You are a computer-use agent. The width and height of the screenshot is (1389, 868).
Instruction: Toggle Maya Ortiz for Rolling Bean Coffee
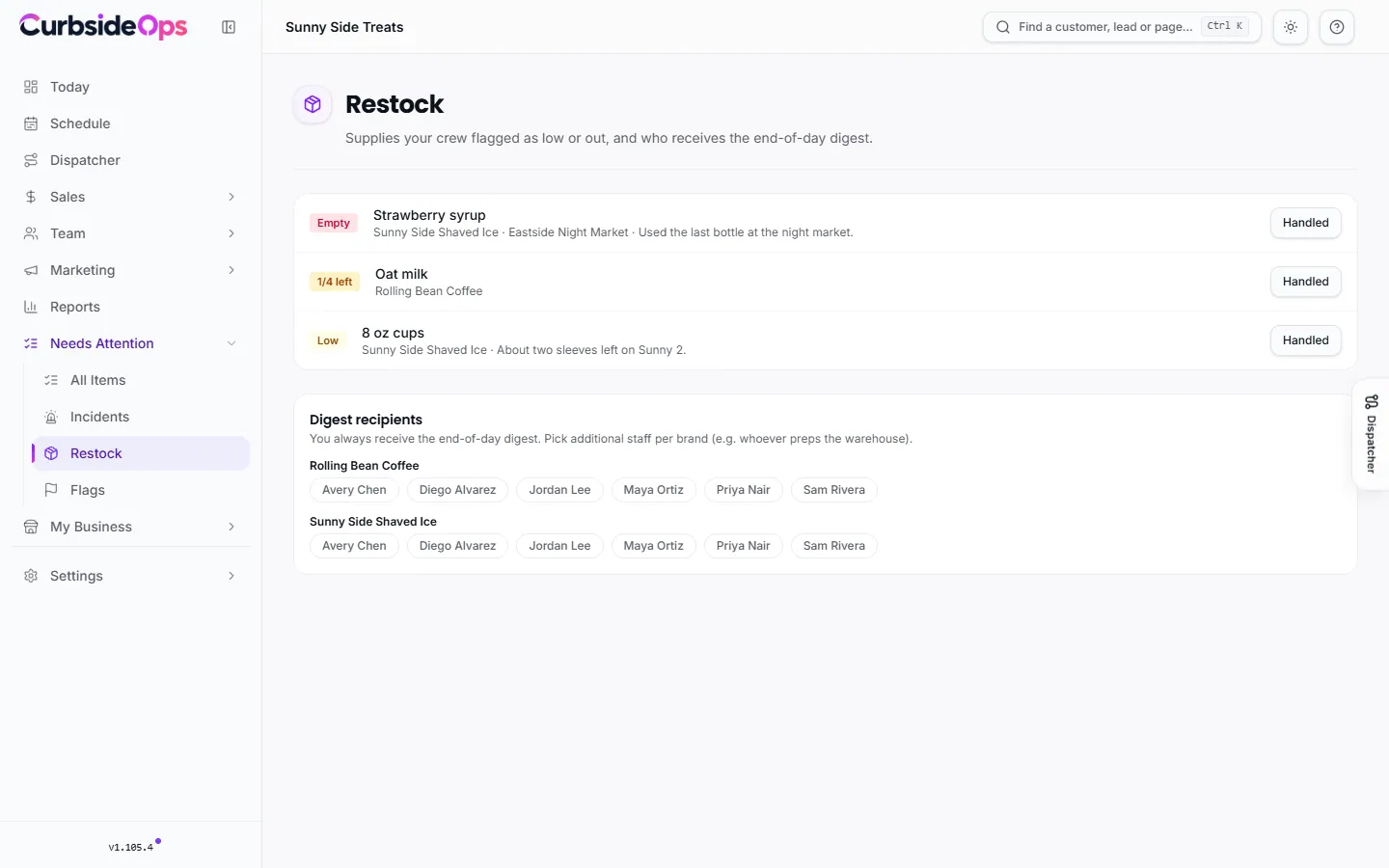[653, 490]
